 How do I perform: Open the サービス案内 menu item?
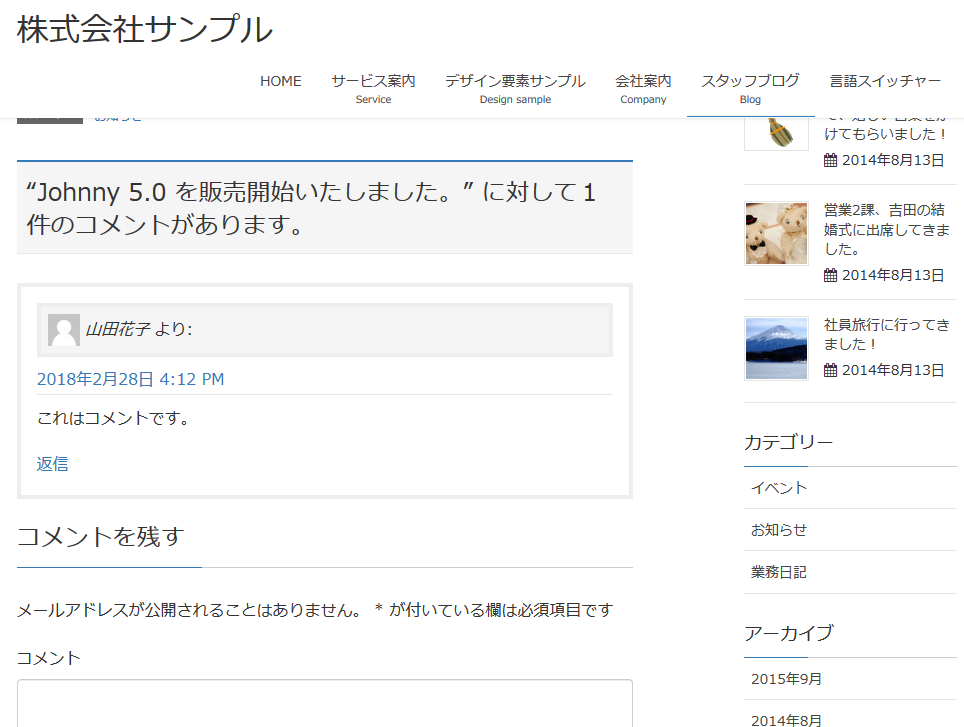(373, 88)
